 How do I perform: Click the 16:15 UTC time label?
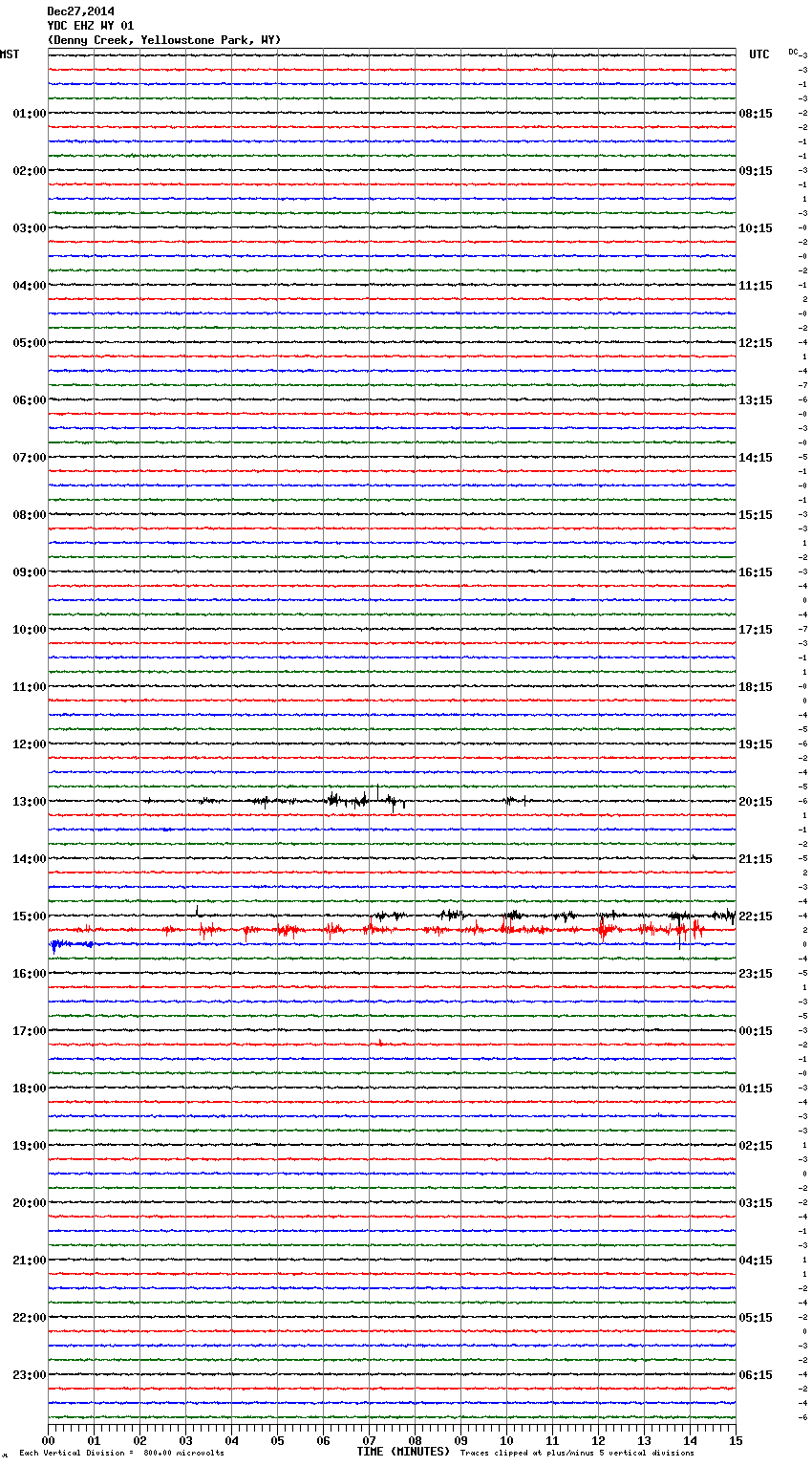coord(756,572)
